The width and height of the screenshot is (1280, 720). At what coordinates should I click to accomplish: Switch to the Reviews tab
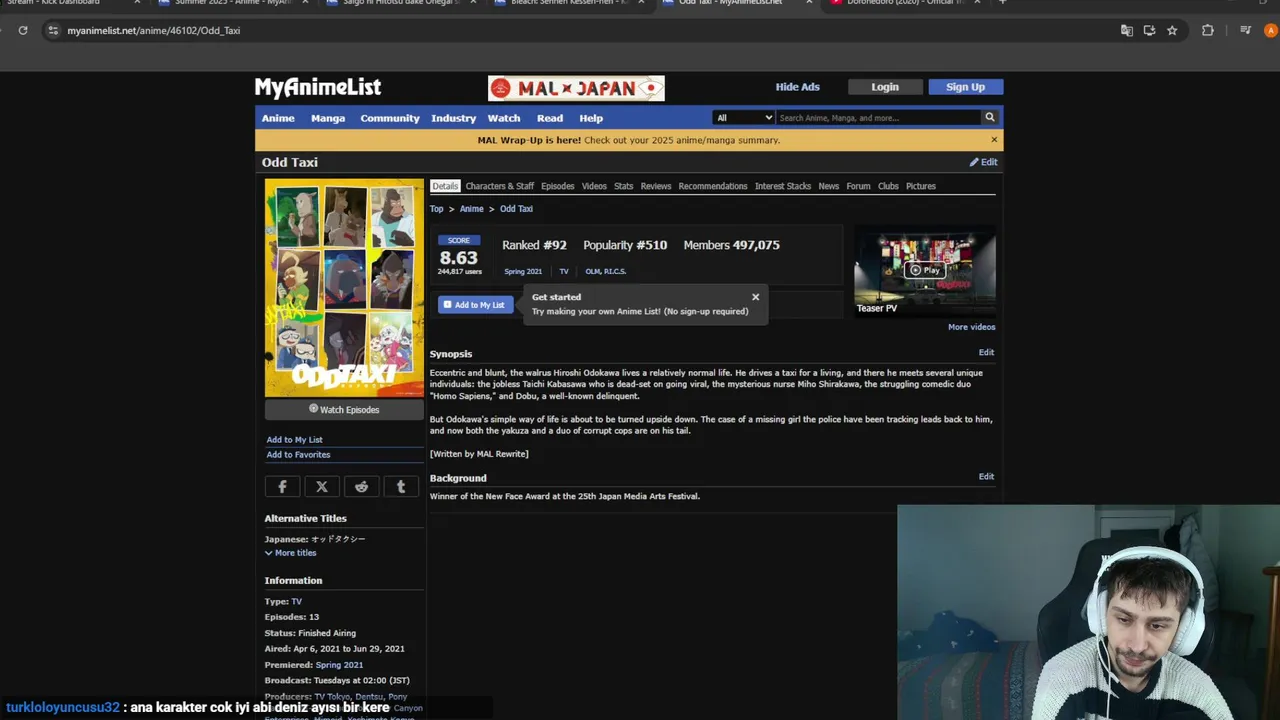point(656,186)
